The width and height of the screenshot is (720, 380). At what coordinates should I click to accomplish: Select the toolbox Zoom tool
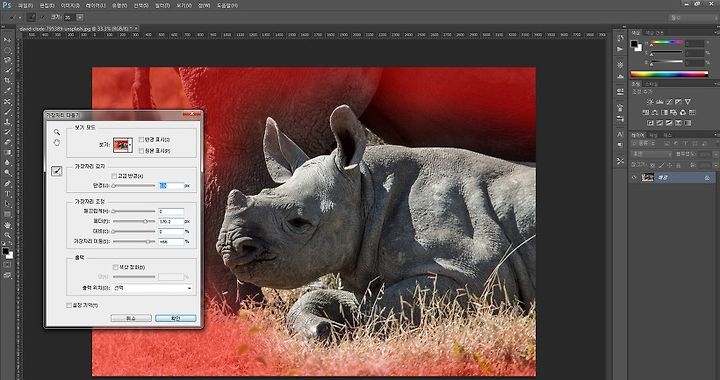[7, 235]
